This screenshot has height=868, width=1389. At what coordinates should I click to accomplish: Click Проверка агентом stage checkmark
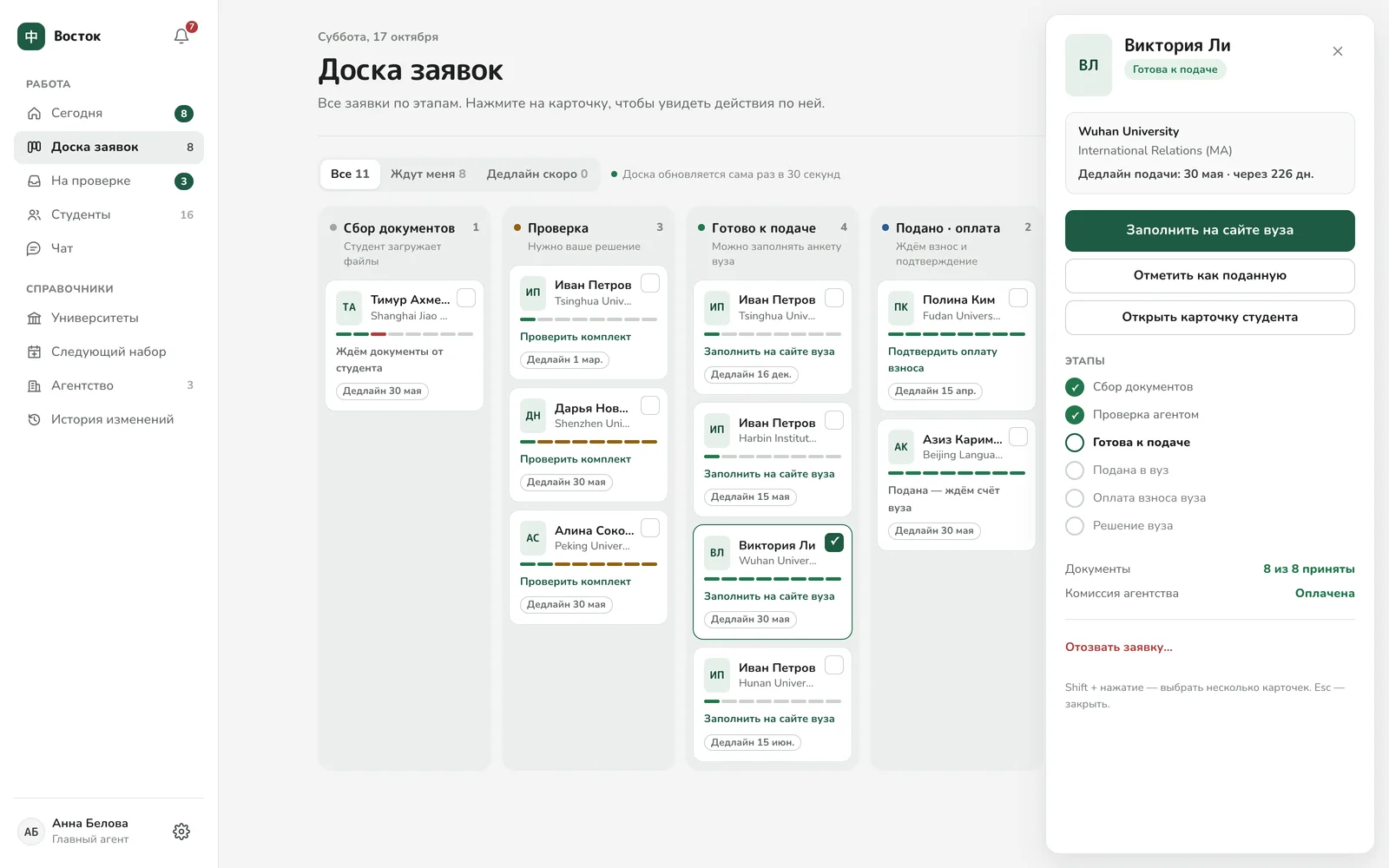[1075, 415]
